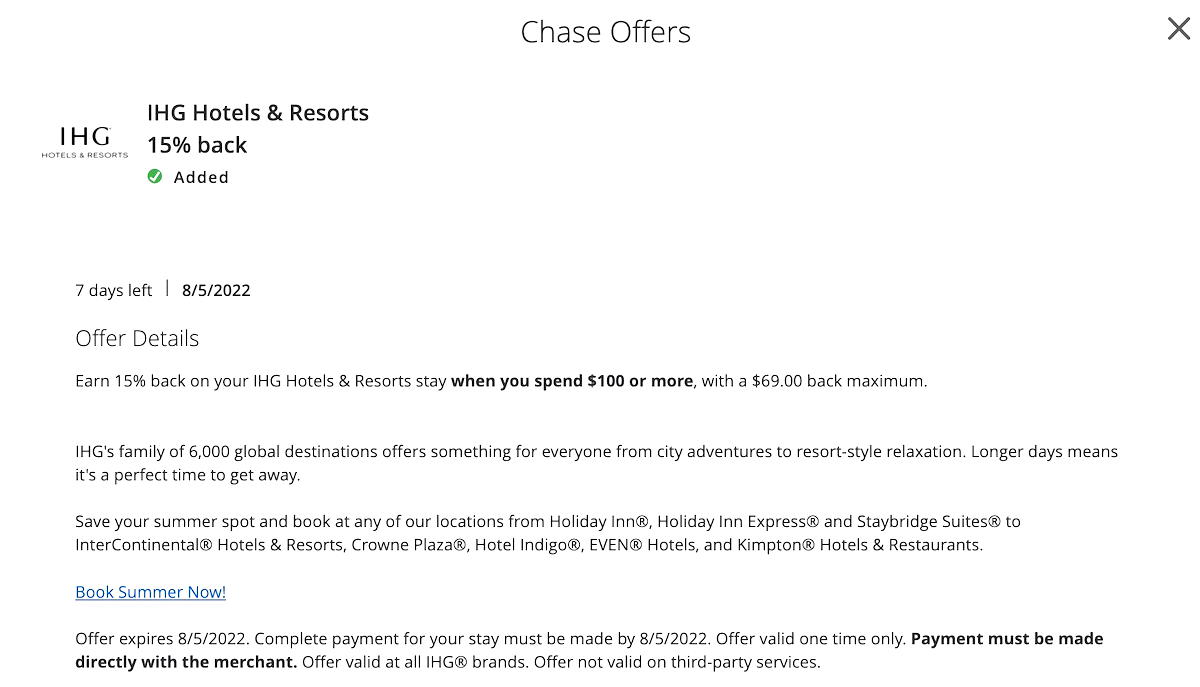Select the Offer Details heading text

coord(137,338)
